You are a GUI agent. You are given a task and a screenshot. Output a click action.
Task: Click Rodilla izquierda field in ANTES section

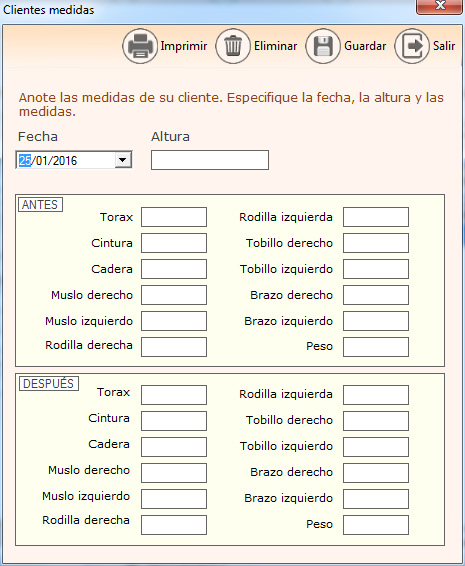tap(376, 217)
